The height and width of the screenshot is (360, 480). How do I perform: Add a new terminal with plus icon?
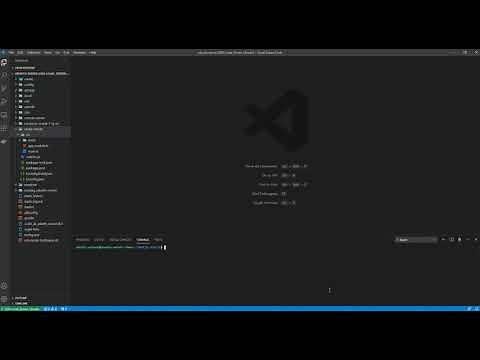click(443, 239)
